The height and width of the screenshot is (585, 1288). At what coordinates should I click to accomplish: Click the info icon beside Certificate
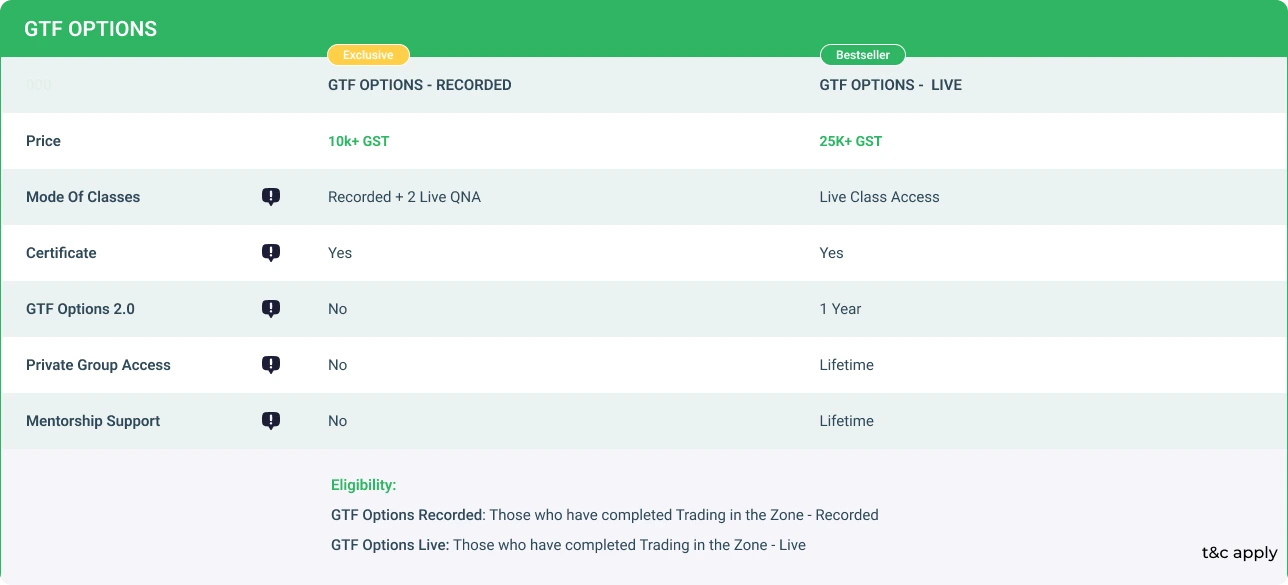(271, 253)
